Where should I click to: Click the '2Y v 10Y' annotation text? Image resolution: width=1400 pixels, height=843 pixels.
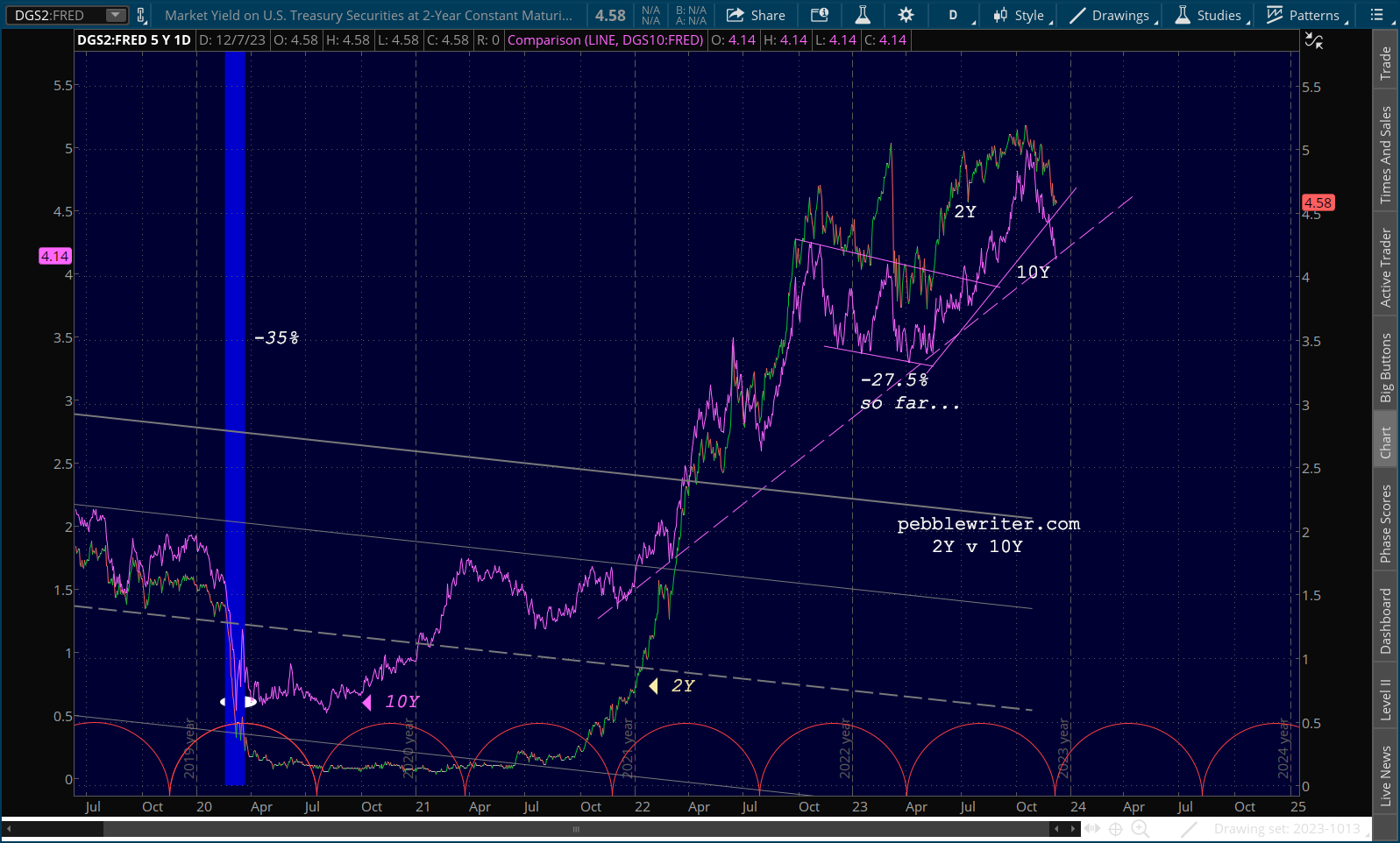click(x=977, y=547)
